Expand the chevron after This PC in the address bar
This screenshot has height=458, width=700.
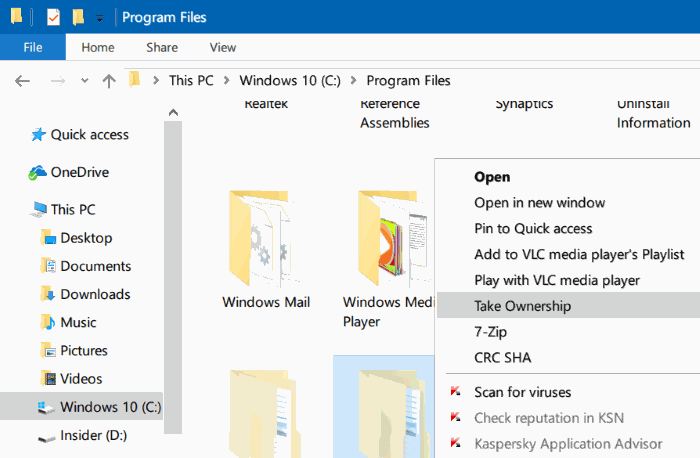click(227, 80)
